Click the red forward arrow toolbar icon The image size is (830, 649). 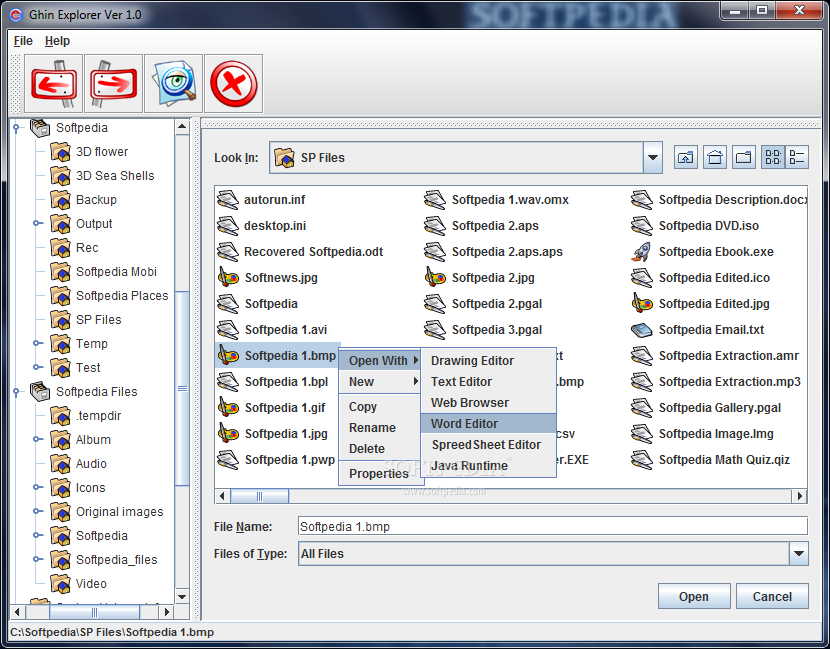coord(113,84)
